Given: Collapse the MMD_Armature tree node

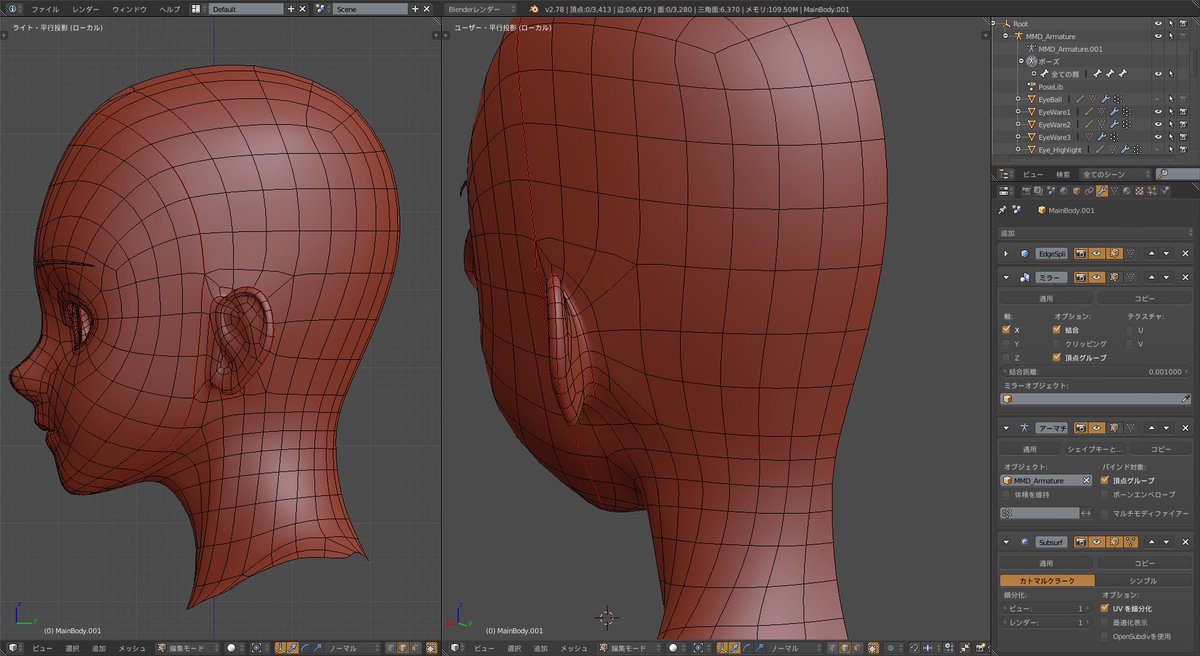Looking at the screenshot, I should coord(1007,36).
